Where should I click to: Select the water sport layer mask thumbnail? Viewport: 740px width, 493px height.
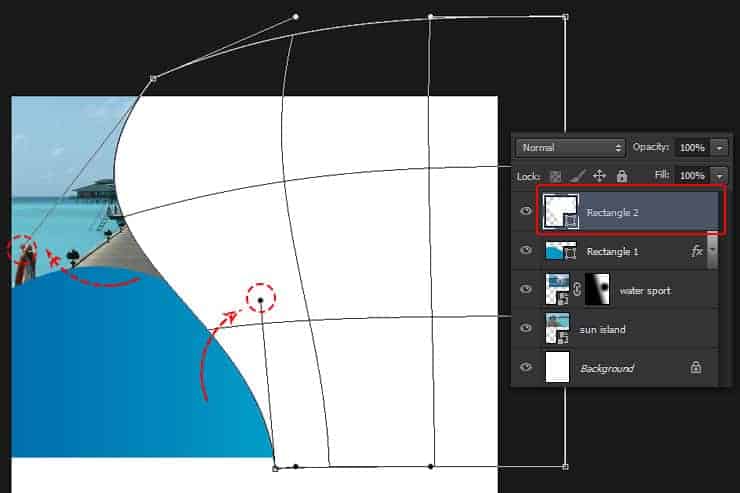(x=596, y=290)
